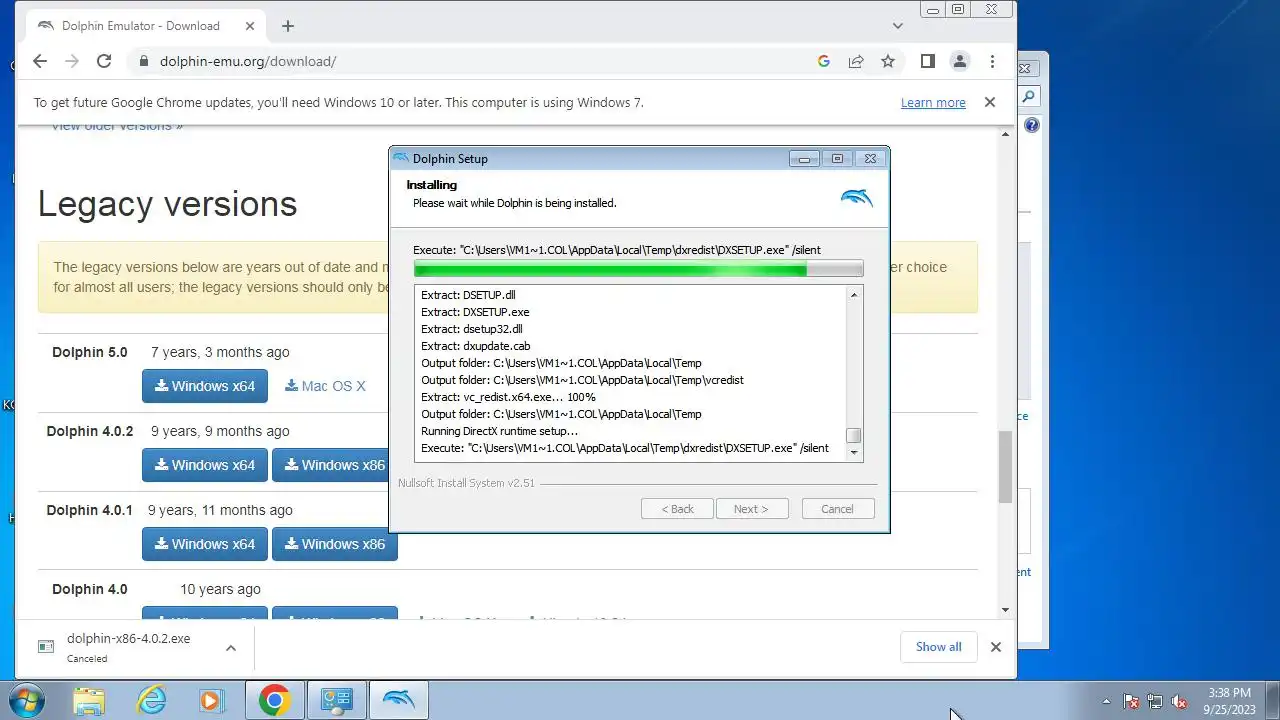Open Chrome profile avatar
The image size is (1280, 720).
pyautogui.click(x=960, y=61)
